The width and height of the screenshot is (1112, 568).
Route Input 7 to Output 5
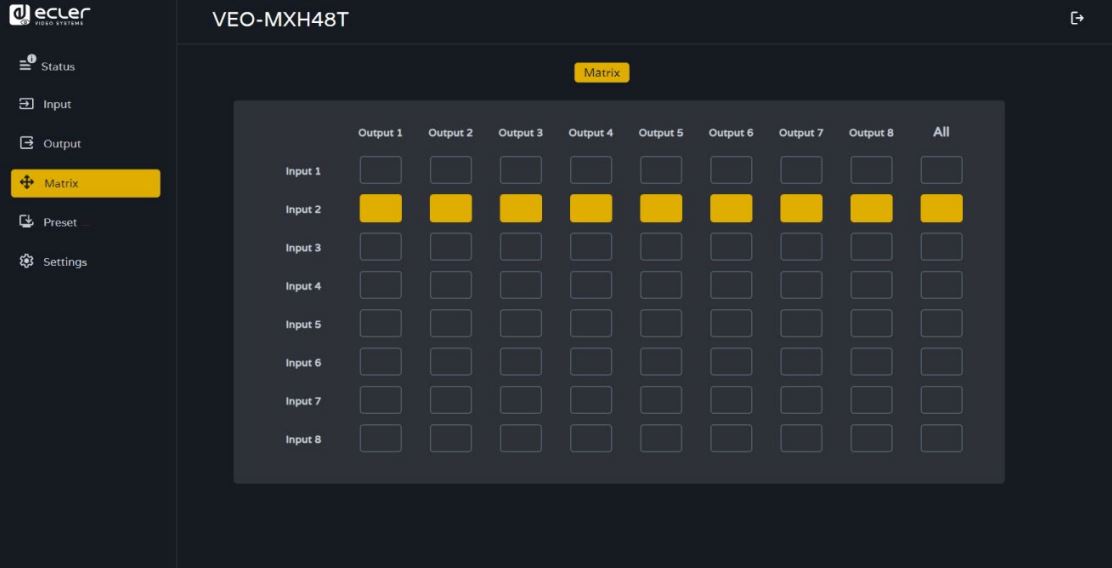click(661, 400)
